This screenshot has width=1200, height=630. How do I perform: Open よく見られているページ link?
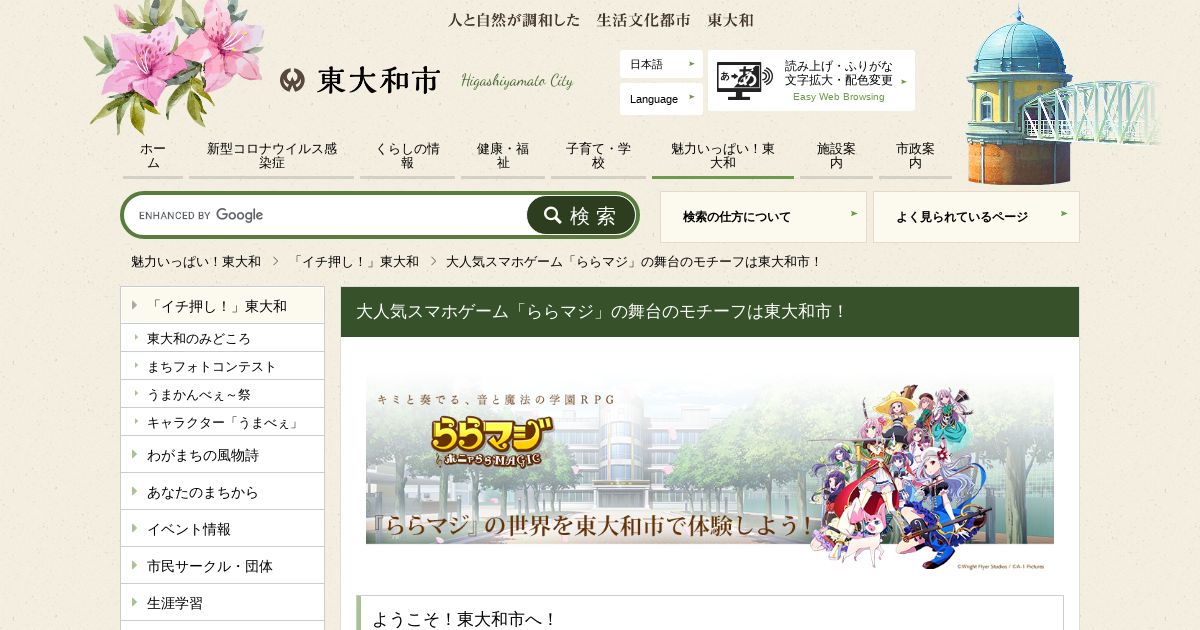coord(976,217)
